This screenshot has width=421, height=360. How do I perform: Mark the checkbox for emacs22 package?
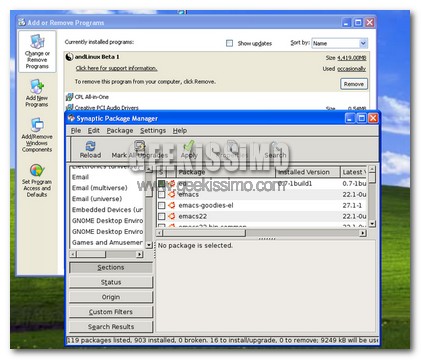coord(162,216)
